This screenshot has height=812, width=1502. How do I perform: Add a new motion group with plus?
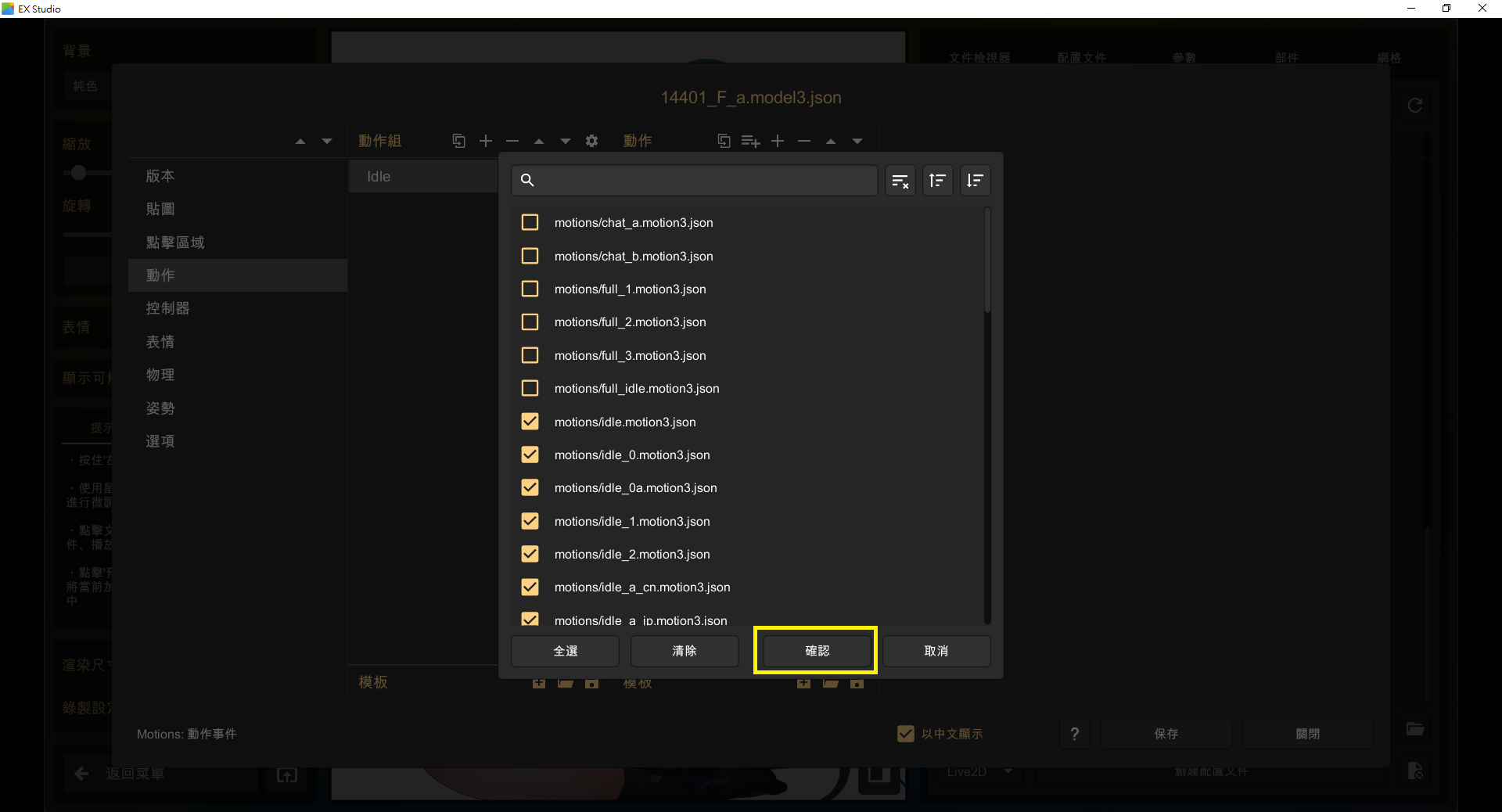tap(486, 141)
